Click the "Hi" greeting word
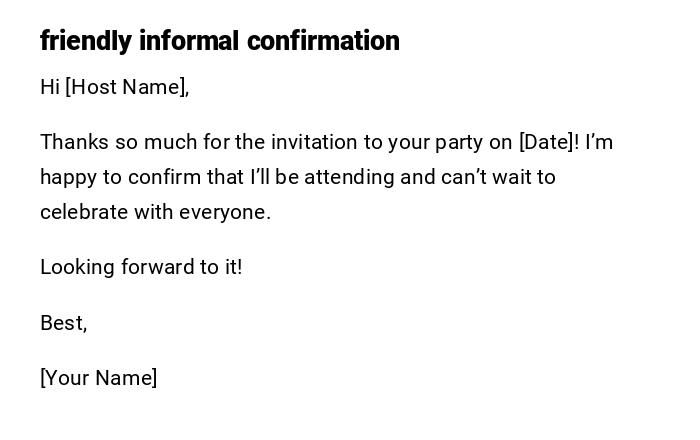700x440 pixels. pyautogui.click(x=50, y=87)
